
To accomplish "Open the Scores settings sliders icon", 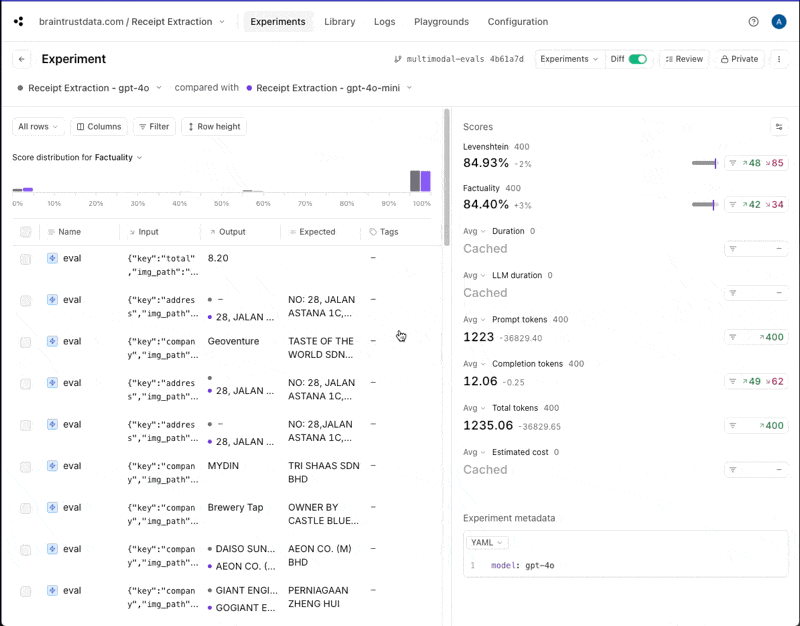I will click(779, 127).
